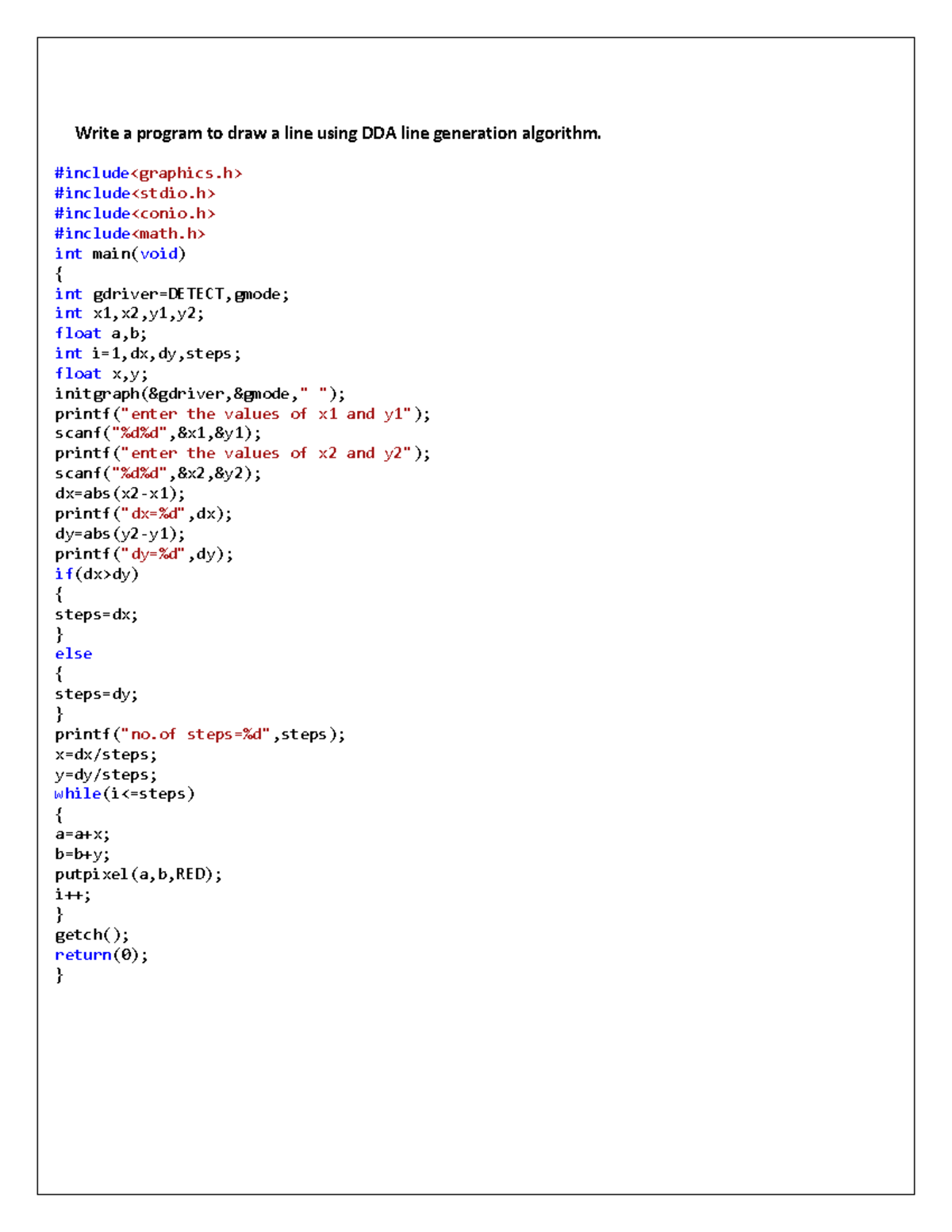952x1232 pixels.
Task: Click the putpixel(a,b,RED); call
Action: pos(138,874)
